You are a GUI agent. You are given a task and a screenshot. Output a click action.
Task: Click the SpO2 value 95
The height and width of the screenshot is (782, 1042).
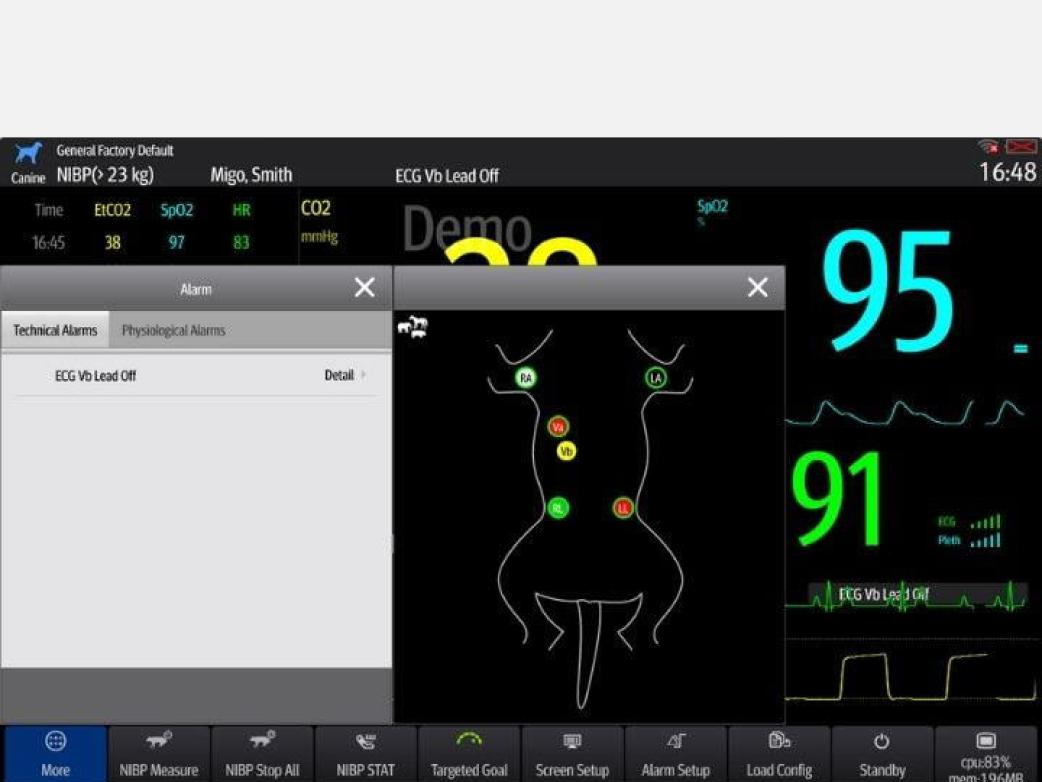pyautogui.click(x=888, y=291)
